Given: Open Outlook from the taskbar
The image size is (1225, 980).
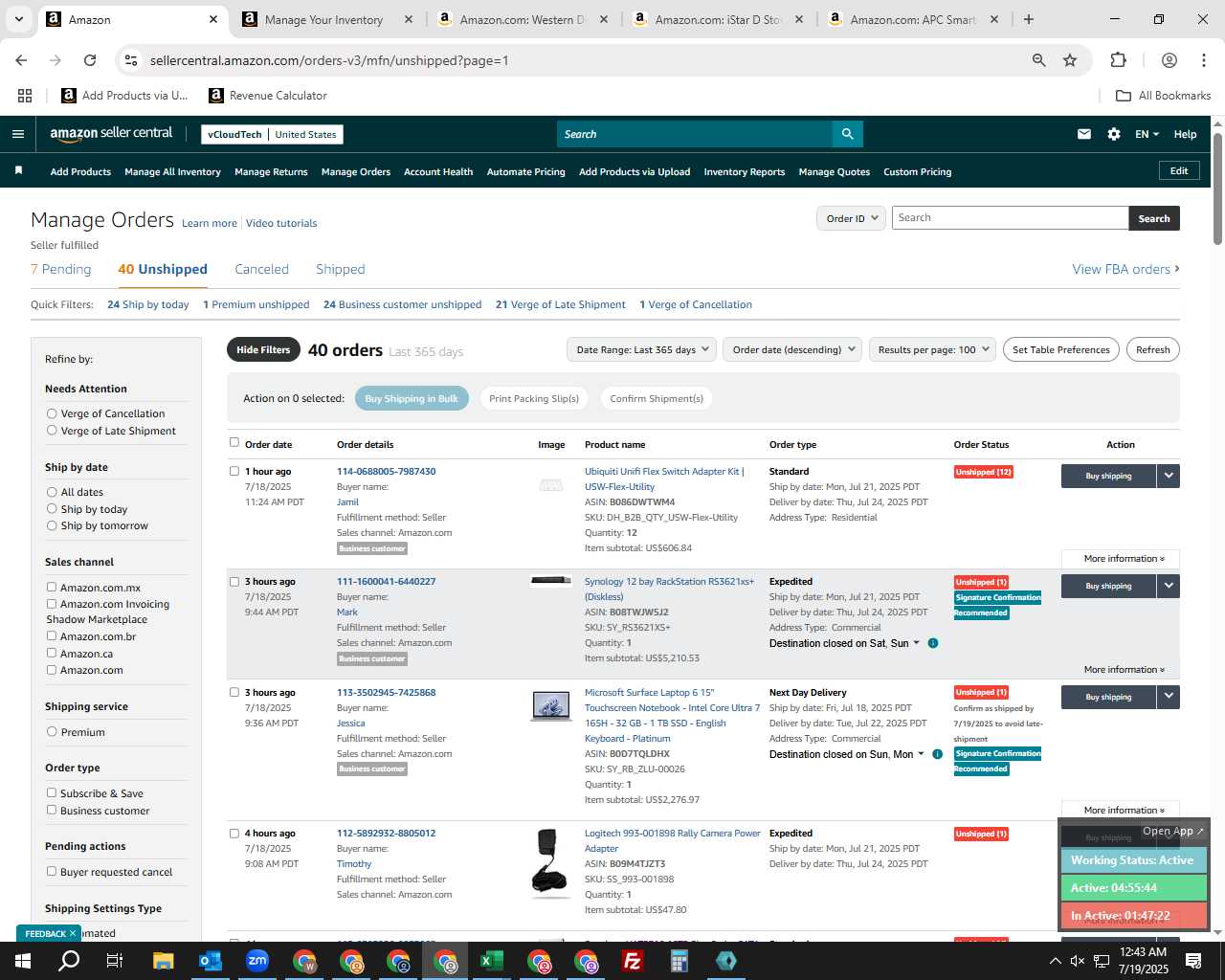Looking at the screenshot, I should tap(211, 961).
